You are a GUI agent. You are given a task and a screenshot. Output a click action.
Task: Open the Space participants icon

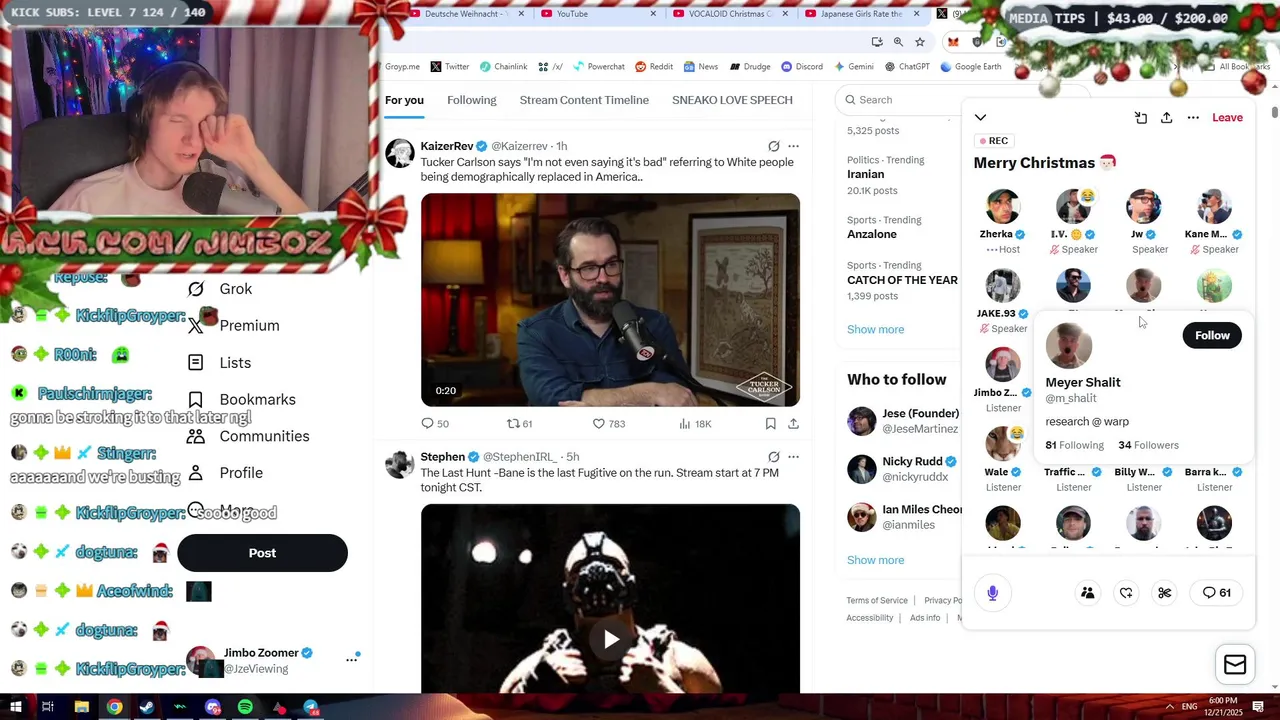tap(1087, 593)
